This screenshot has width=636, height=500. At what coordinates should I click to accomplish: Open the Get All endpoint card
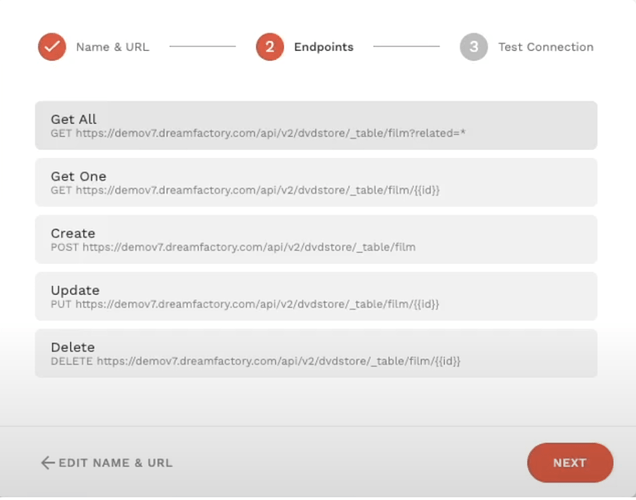pyautogui.click(x=316, y=125)
